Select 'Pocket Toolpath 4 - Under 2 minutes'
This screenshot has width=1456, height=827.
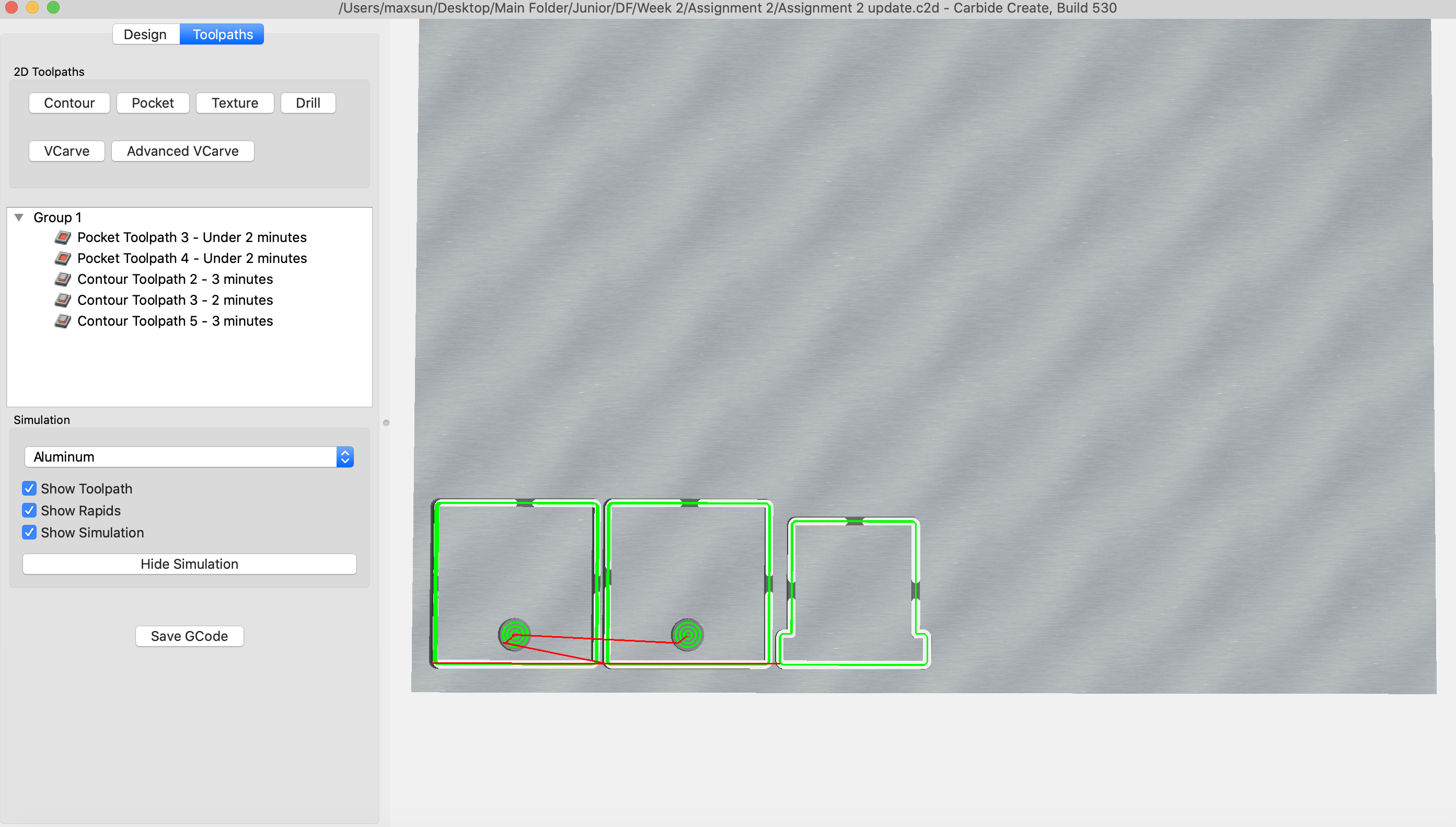(x=192, y=258)
